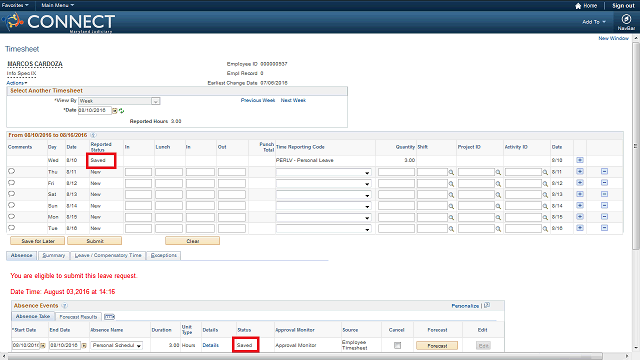Add a row with the plus icon on Wed 8/10

(580, 160)
